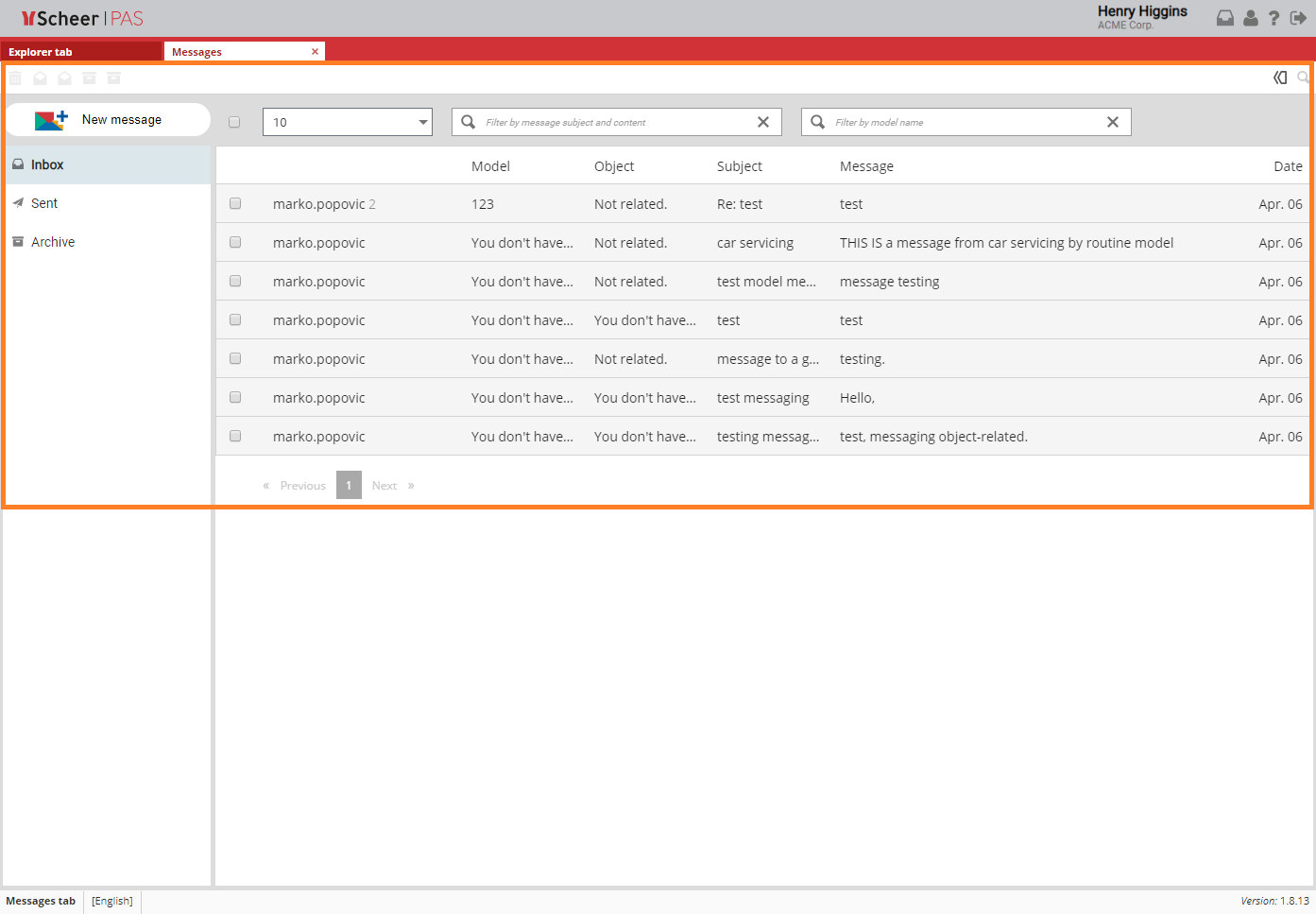Clear the model name filter with its X
1316x914 pixels.
coord(1112,121)
